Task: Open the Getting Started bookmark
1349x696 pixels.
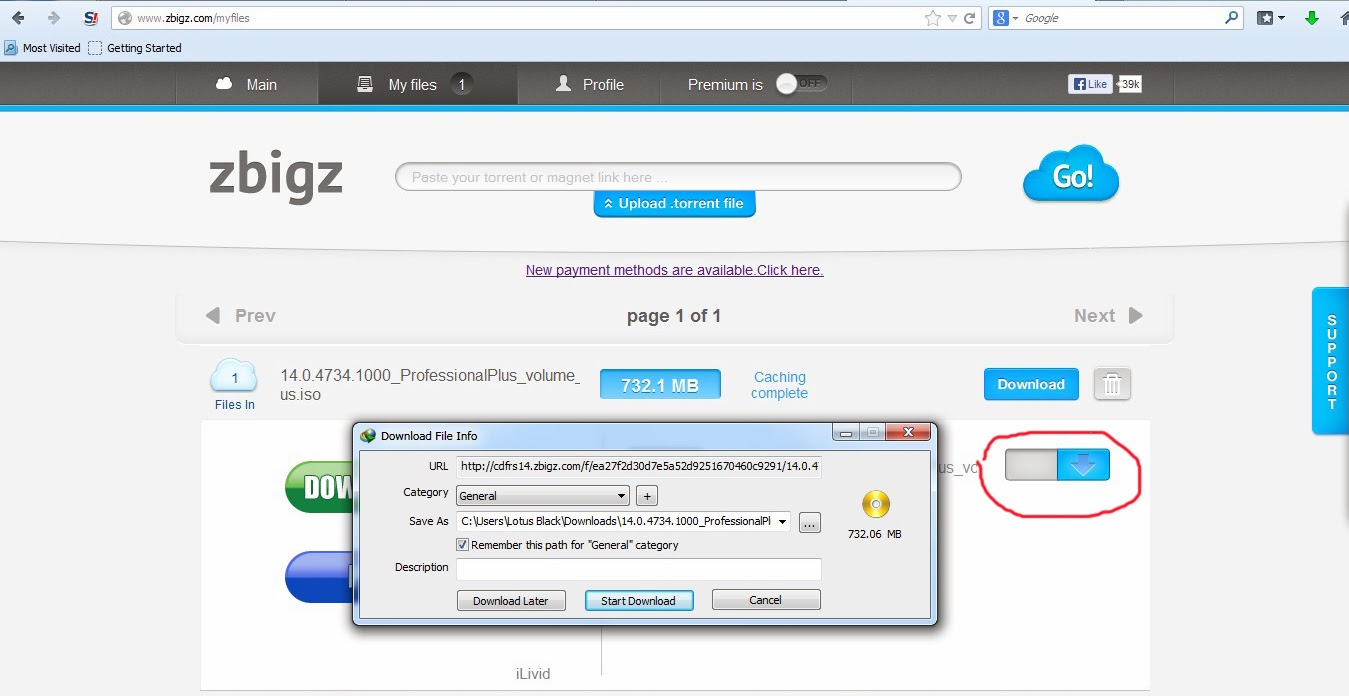Action: pyautogui.click(x=135, y=48)
